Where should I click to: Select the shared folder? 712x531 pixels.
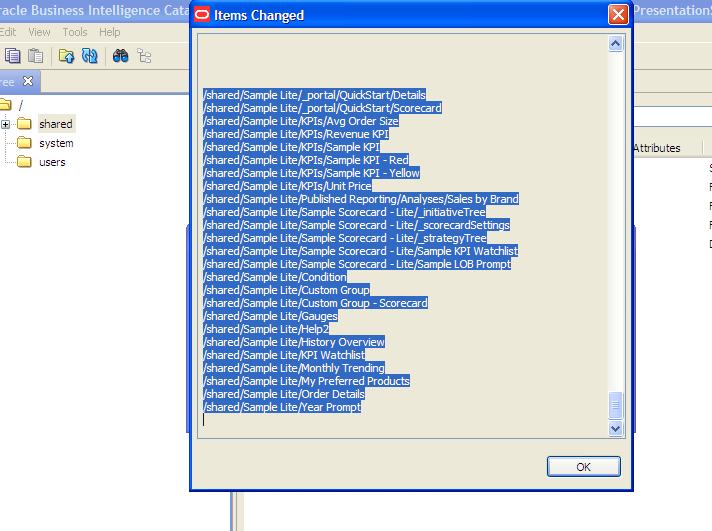click(x=55, y=124)
